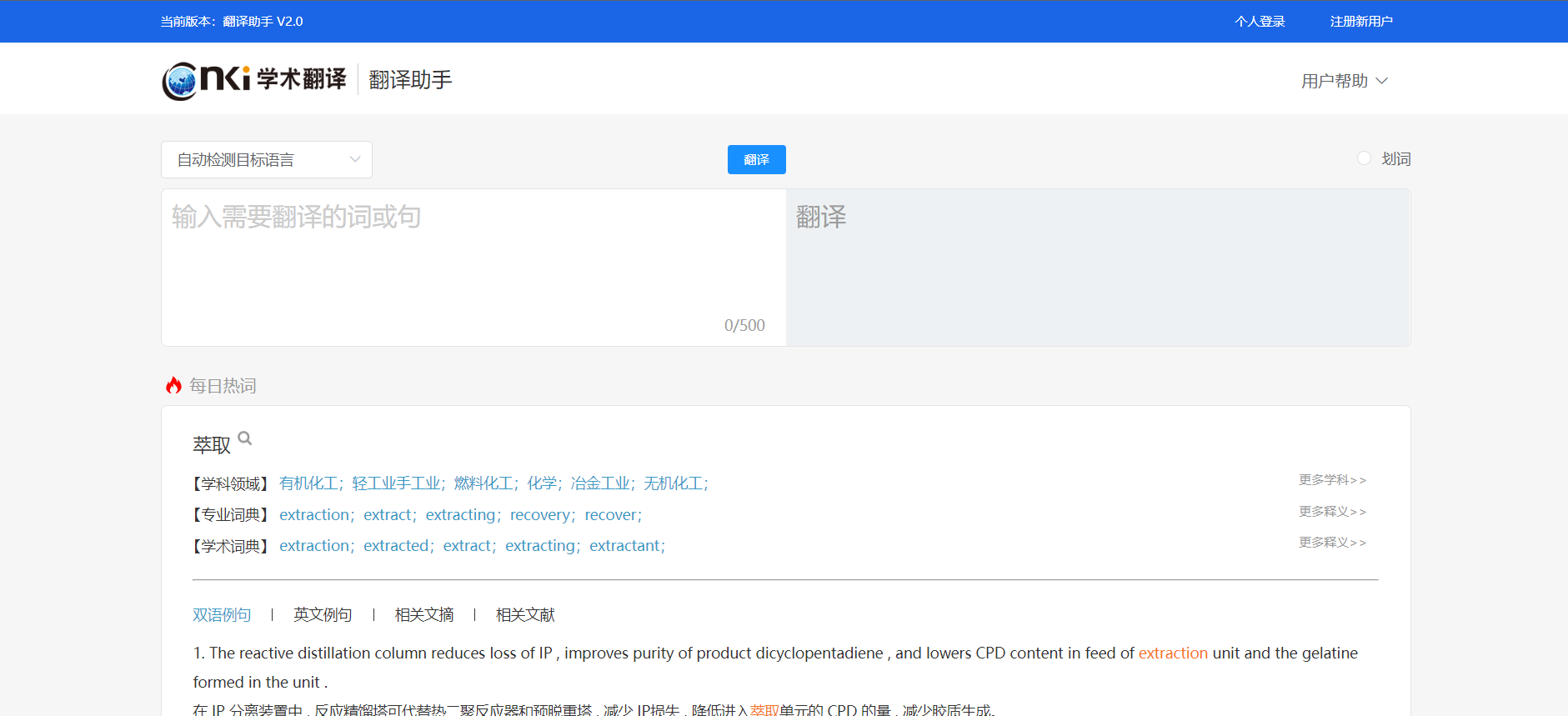Click the extractant link in 学术词典

pyautogui.click(x=624, y=546)
